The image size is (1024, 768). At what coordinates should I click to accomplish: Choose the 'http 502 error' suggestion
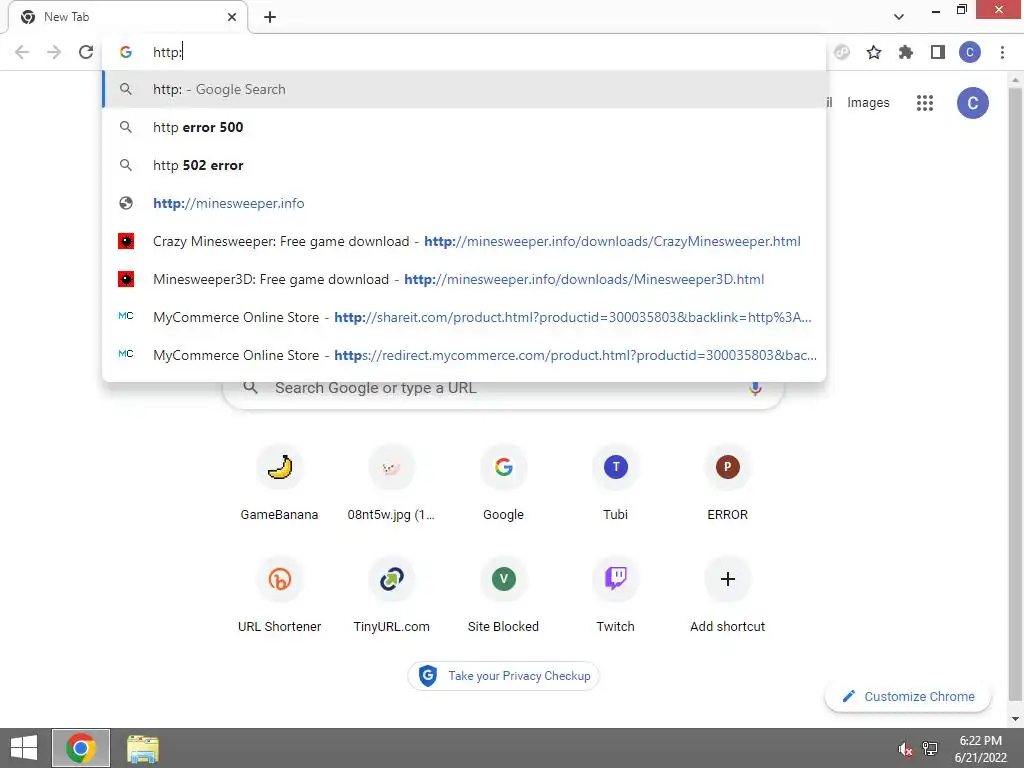(464, 165)
